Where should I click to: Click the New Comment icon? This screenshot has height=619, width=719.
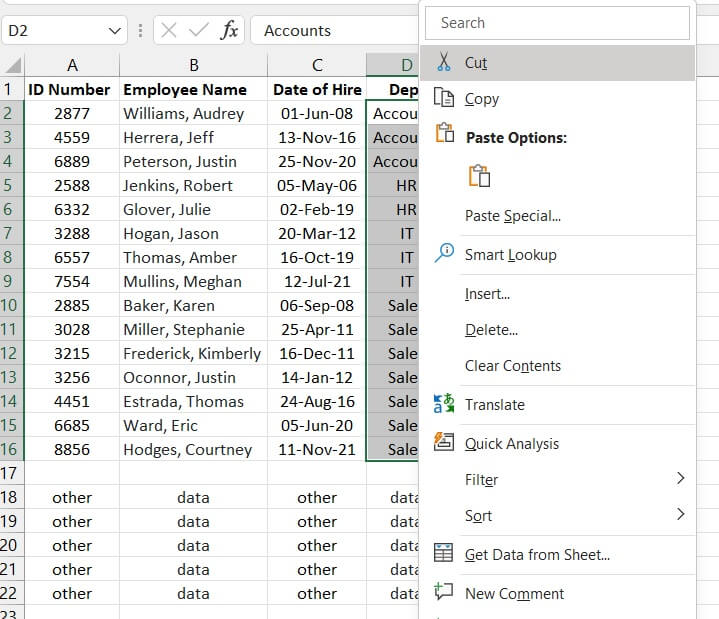click(444, 593)
